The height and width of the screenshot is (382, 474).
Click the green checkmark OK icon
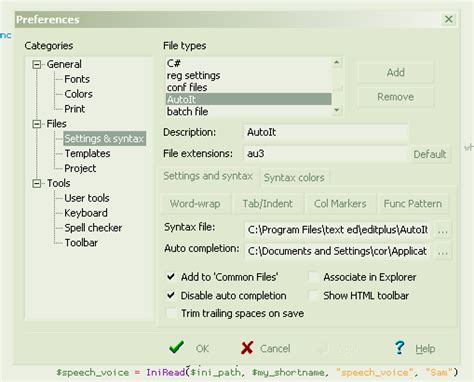coord(176,347)
